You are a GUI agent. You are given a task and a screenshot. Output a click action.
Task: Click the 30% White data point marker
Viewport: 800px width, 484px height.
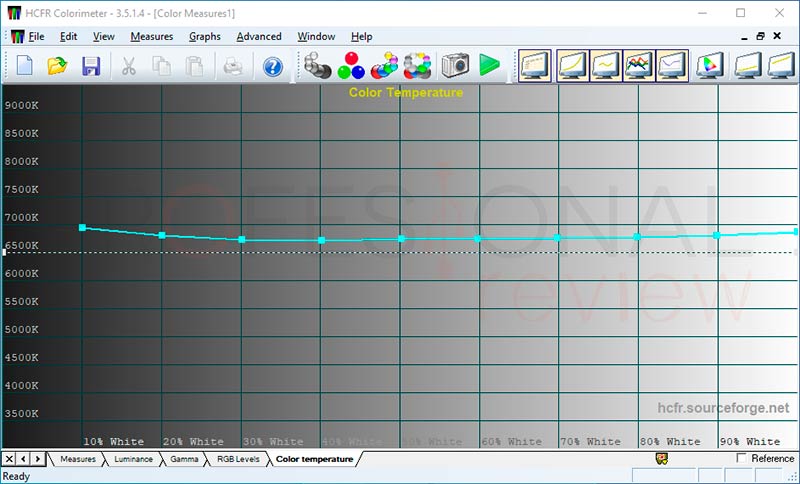click(241, 239)
